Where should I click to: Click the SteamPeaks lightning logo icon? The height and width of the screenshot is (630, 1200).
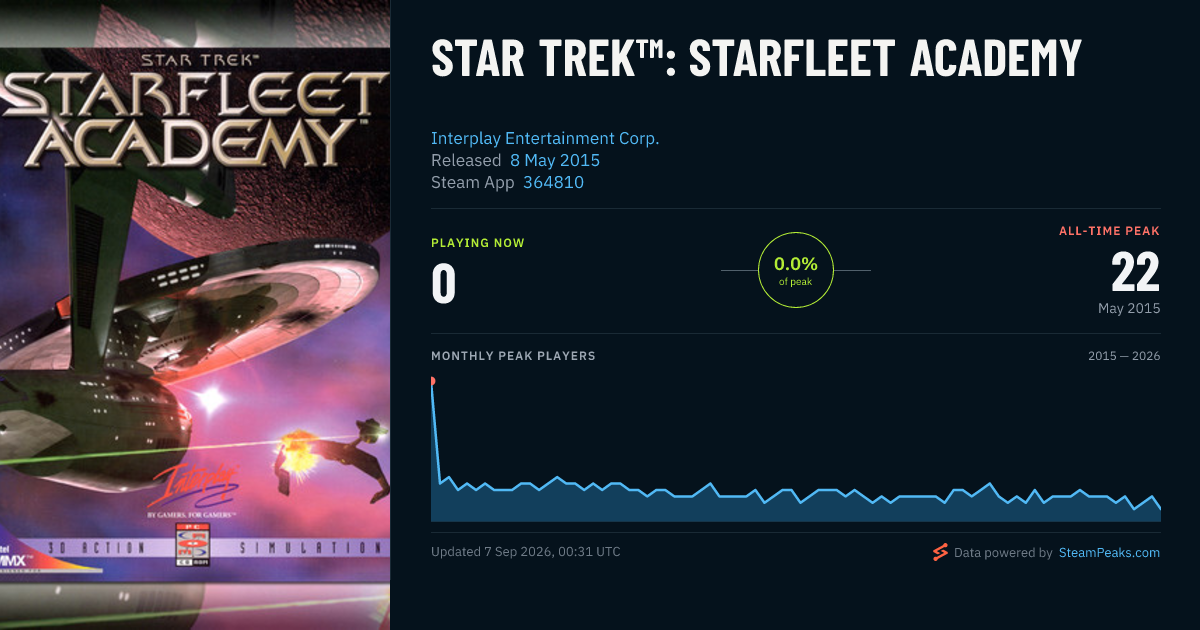(x=940, y=552)
